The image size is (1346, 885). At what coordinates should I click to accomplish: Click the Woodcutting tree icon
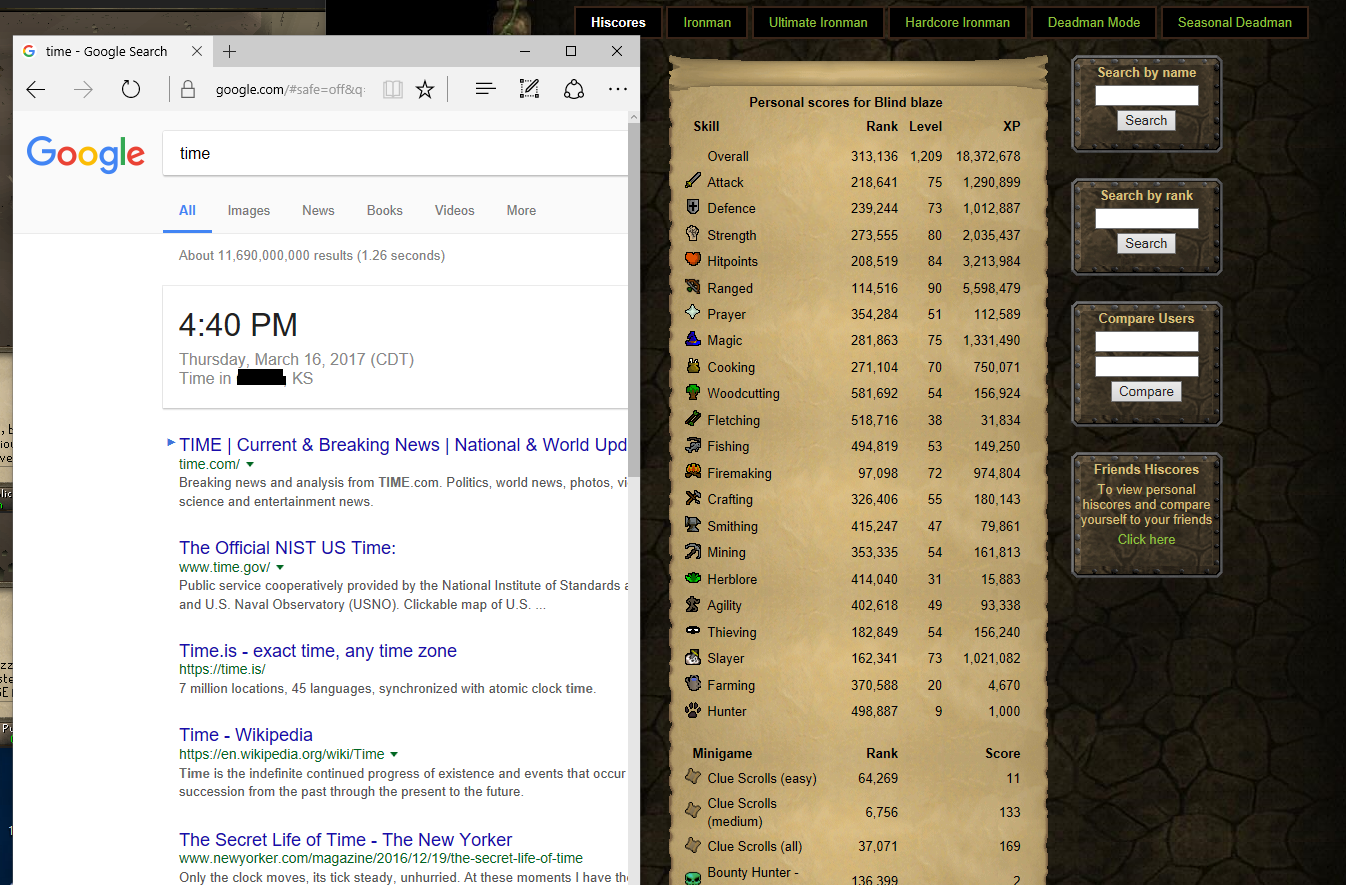point(692,392)
